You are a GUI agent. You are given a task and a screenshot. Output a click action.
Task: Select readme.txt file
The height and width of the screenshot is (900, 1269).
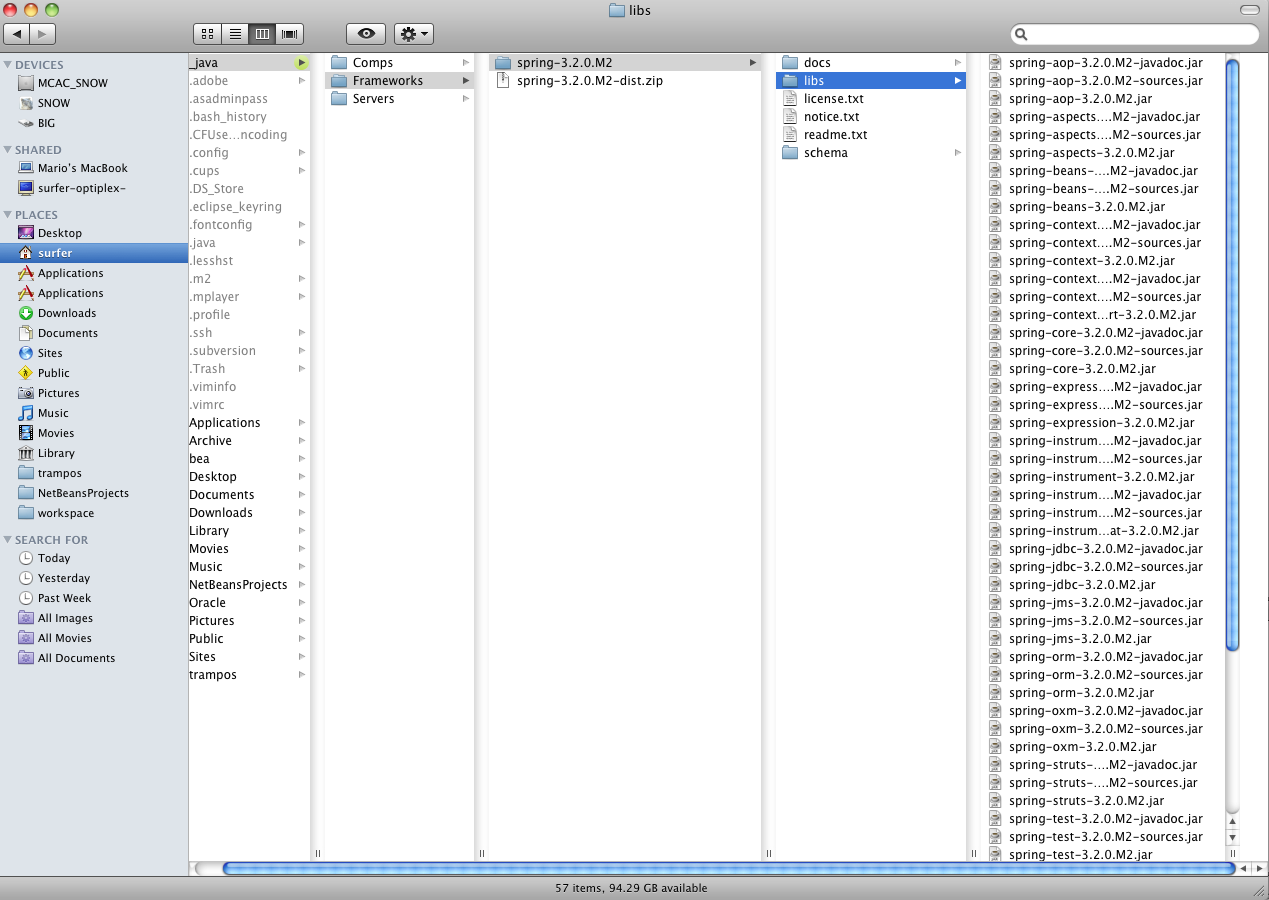(x=871, y=135)
